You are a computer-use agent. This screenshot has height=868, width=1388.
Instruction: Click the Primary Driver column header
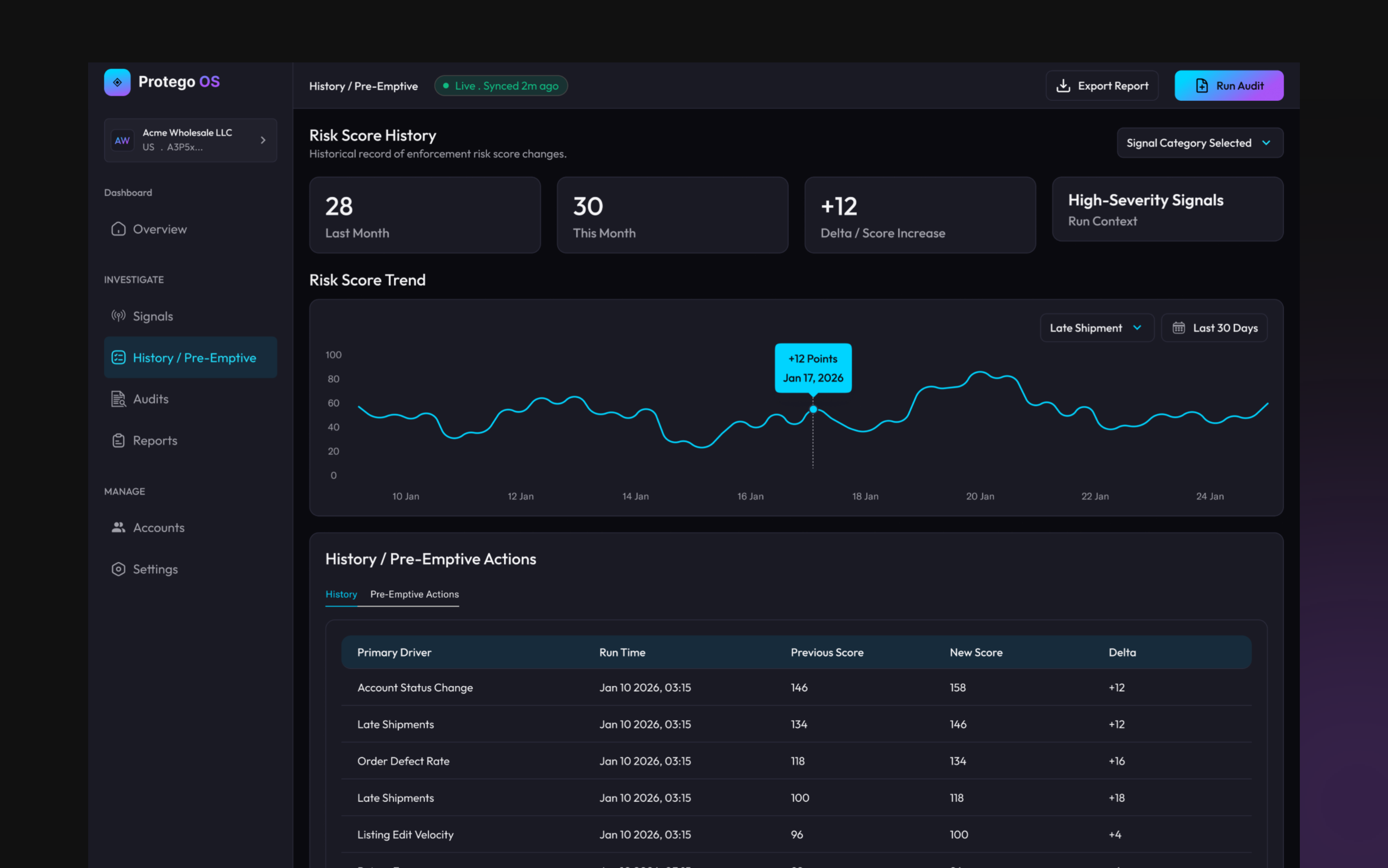pos(394,652)
